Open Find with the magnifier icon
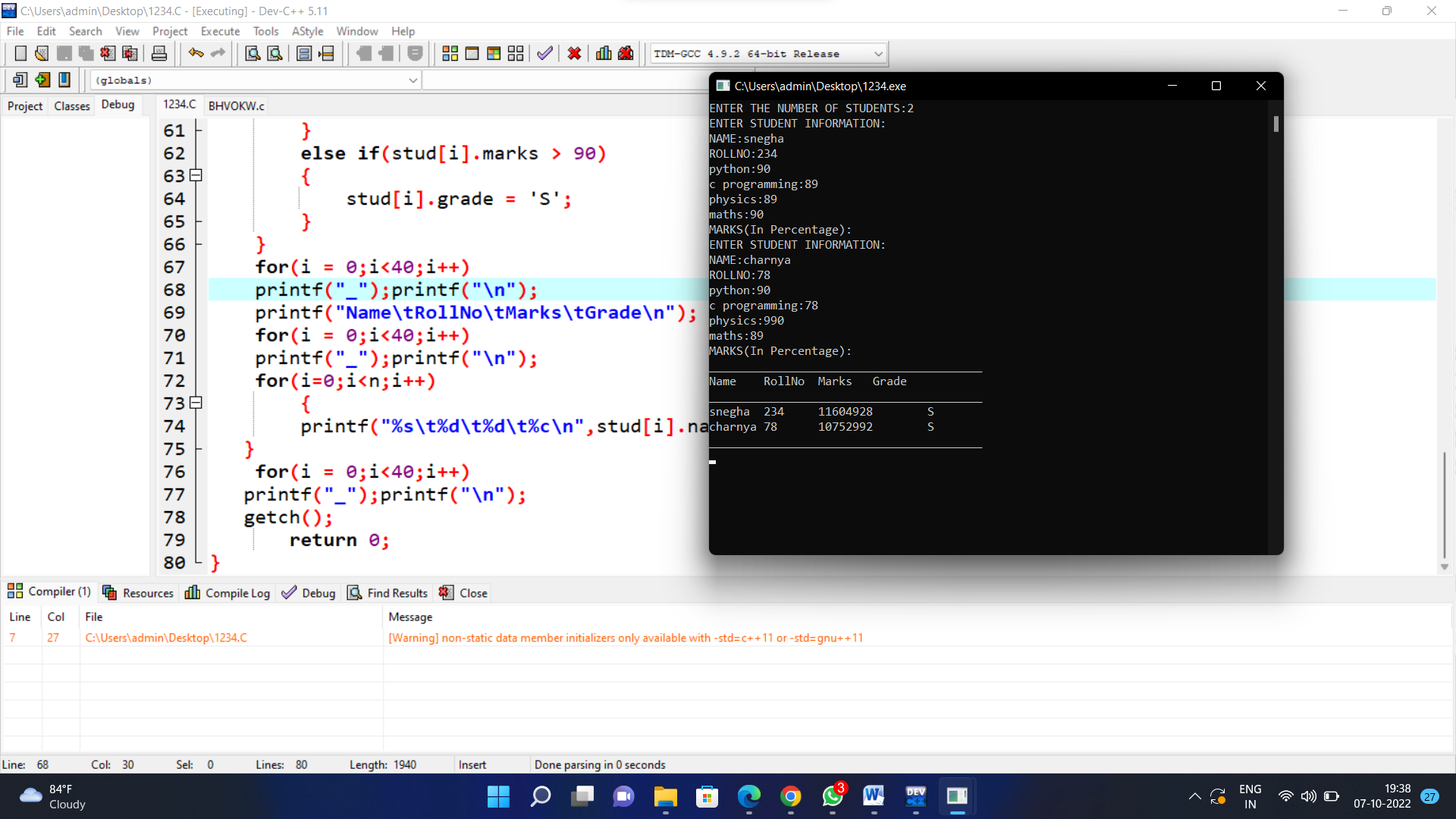Viewport: 1456px width, 819px height. [x=252, y=53]
